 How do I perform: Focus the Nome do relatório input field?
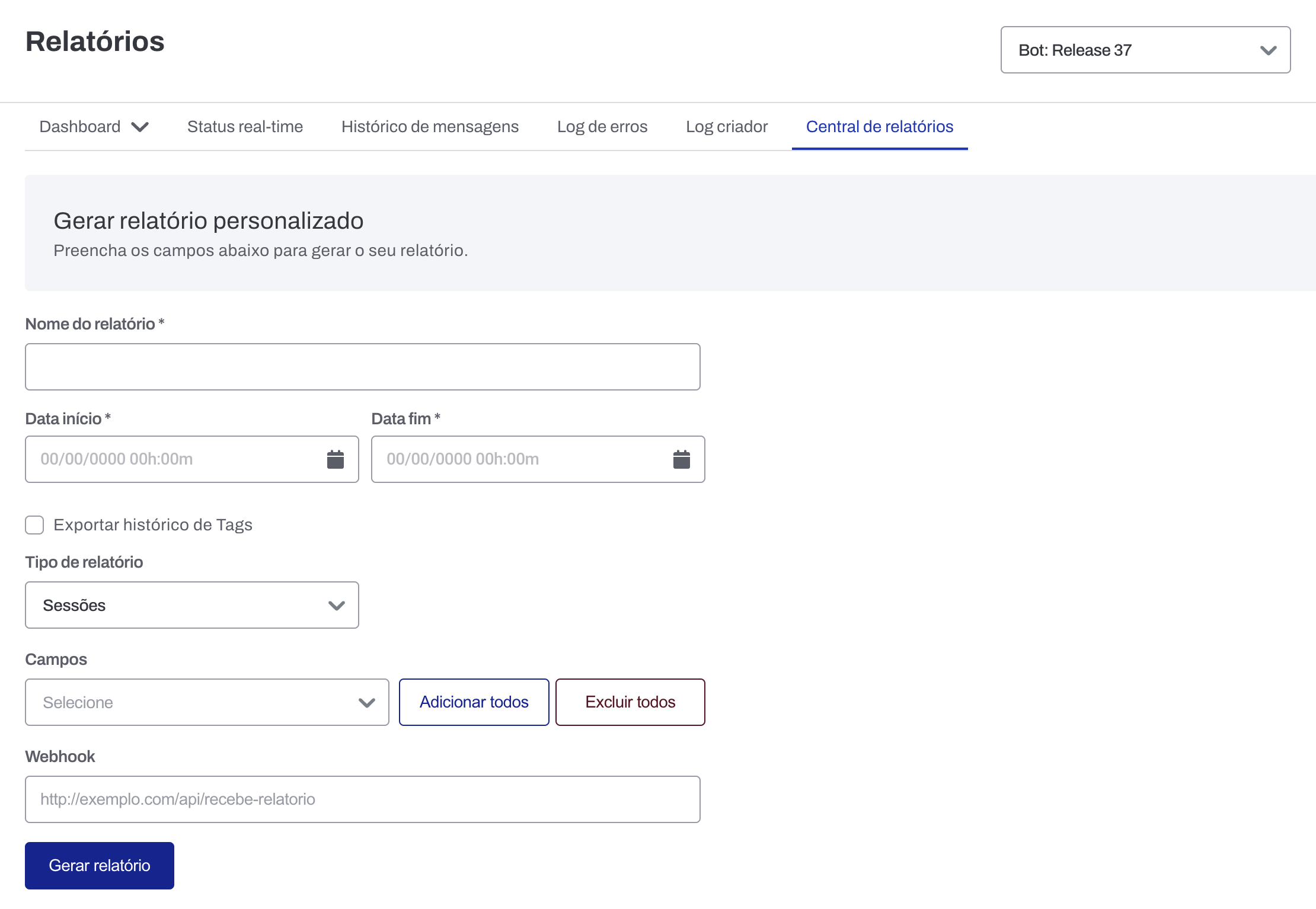(x=362, y=367)
